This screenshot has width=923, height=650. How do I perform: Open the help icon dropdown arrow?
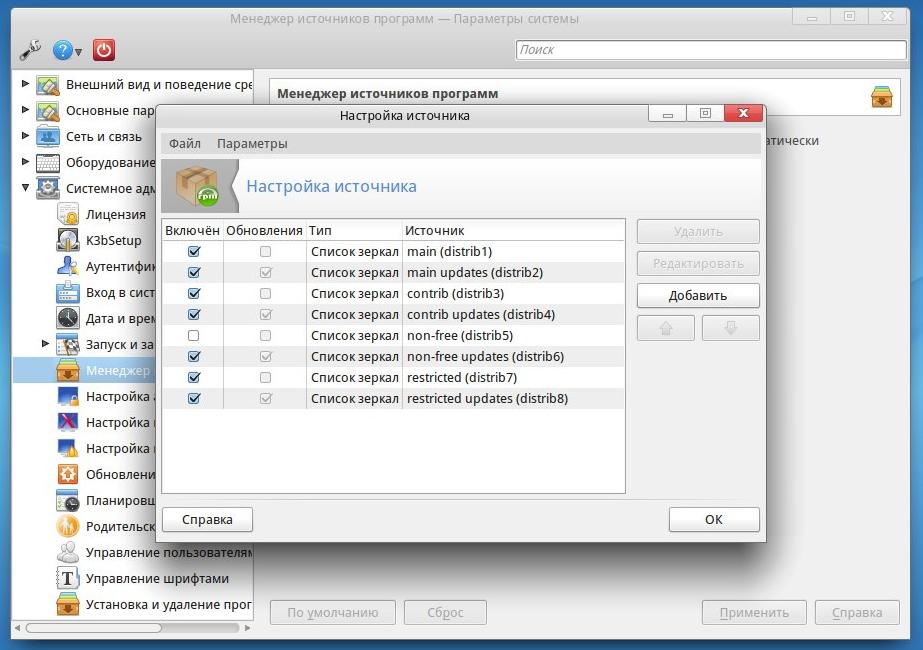78,52
